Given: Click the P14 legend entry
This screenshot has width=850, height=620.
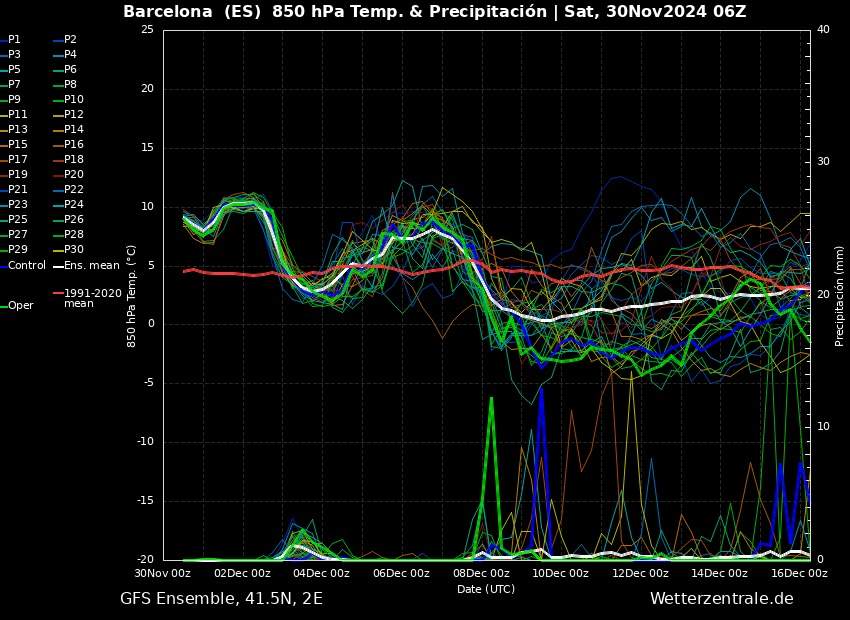Looking at the screenshot, I should pyautogui.click(x=68, y=130).
